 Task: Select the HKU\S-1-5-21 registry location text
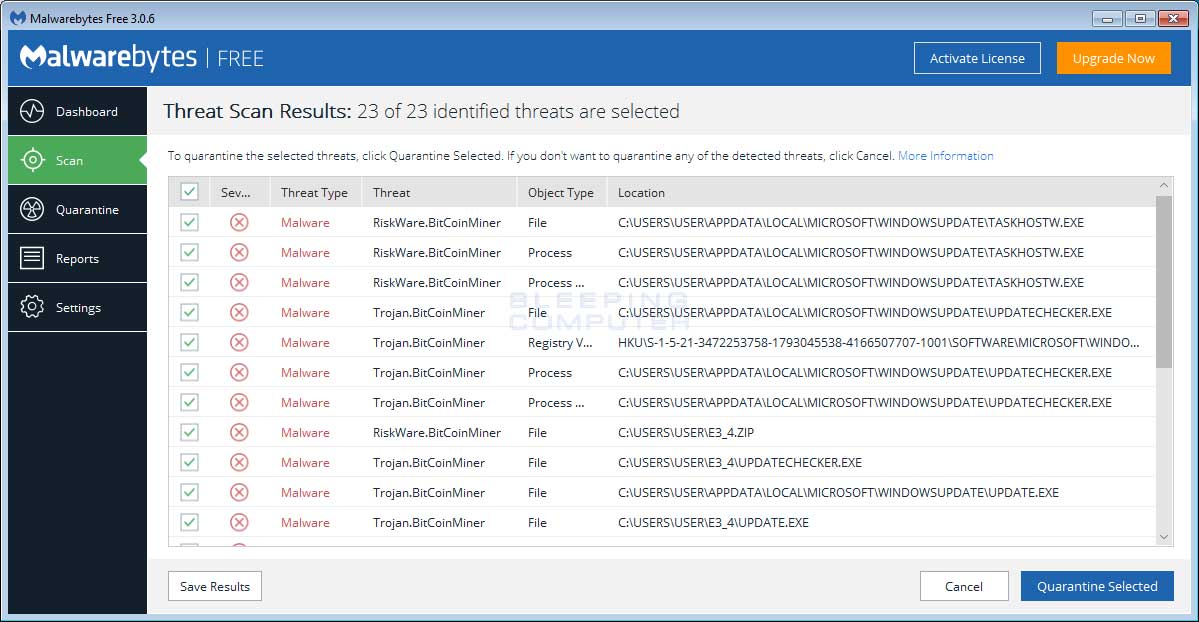click(x=879, y=342)
